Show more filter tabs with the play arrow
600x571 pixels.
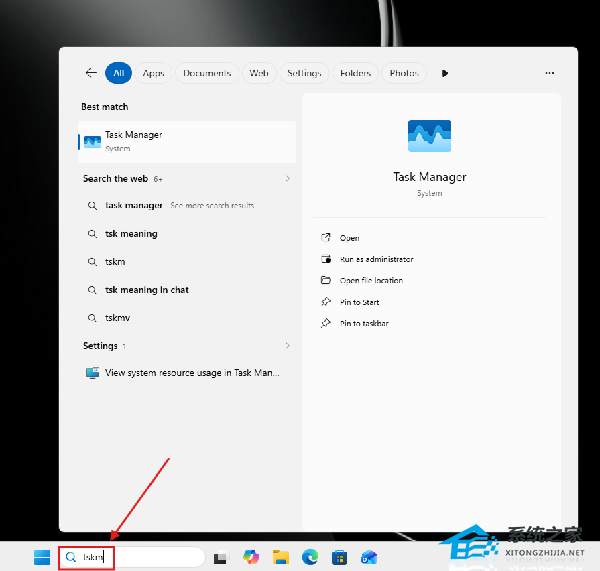(444, 73)
